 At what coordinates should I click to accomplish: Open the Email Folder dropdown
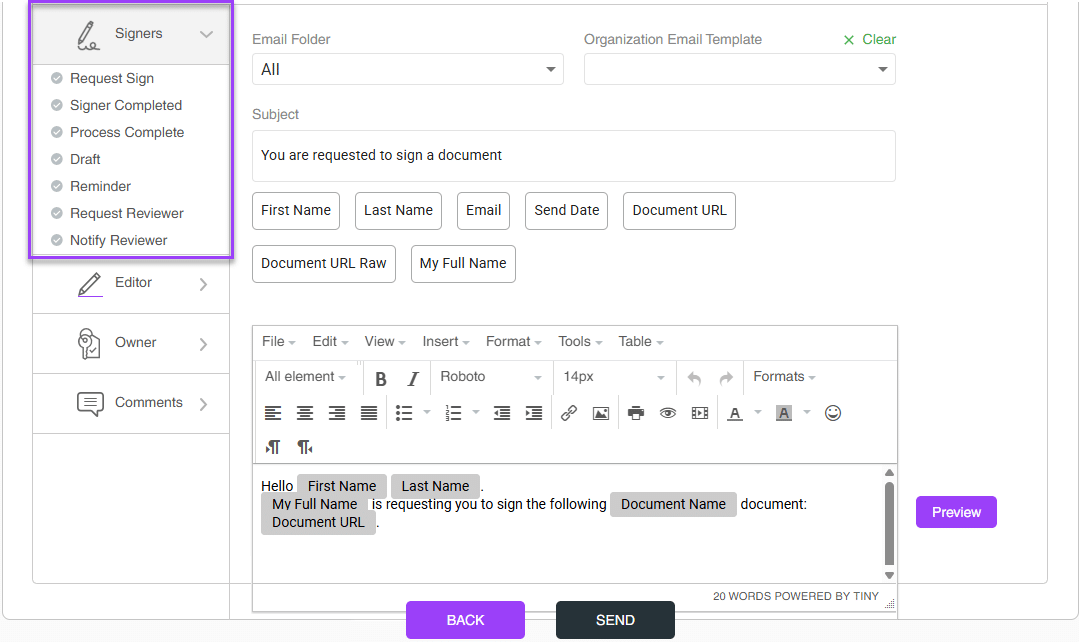pyautogui.click(x=407, y=70)
